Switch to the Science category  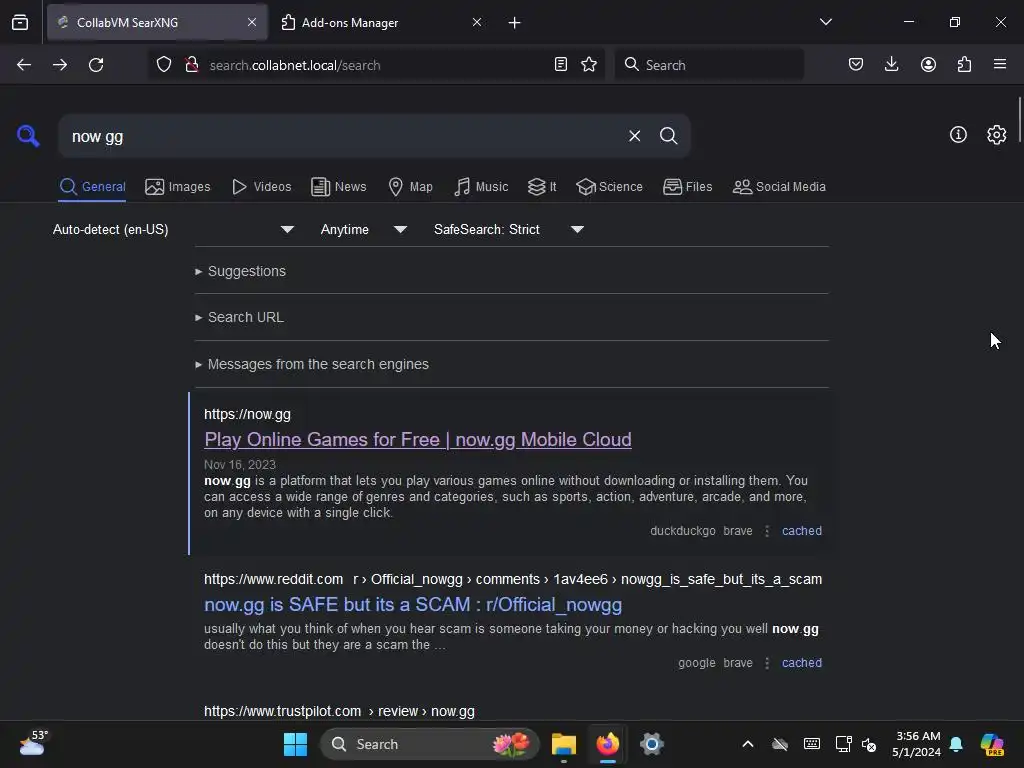click(609, 187)
